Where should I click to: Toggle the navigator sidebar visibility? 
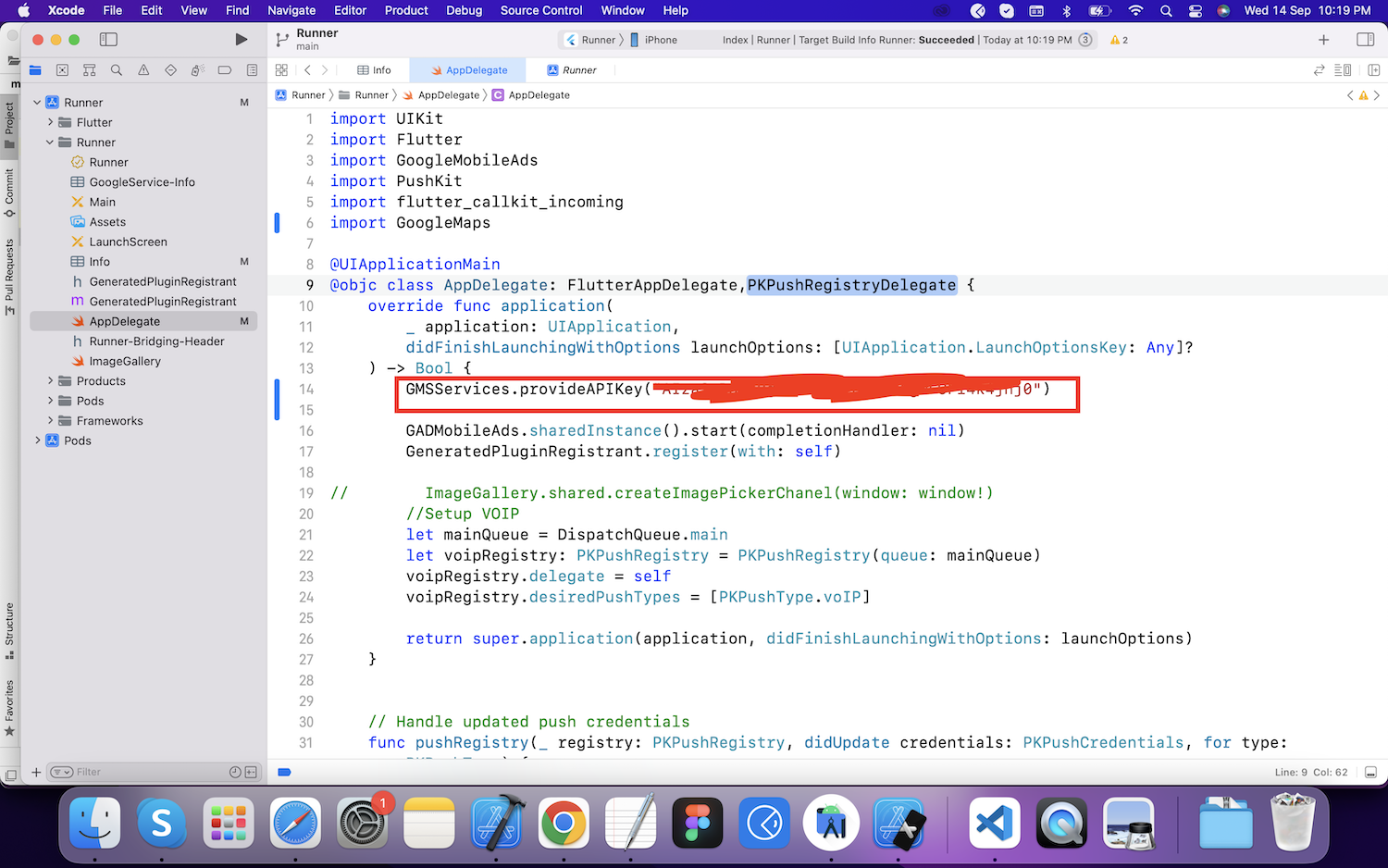point(108,40)
